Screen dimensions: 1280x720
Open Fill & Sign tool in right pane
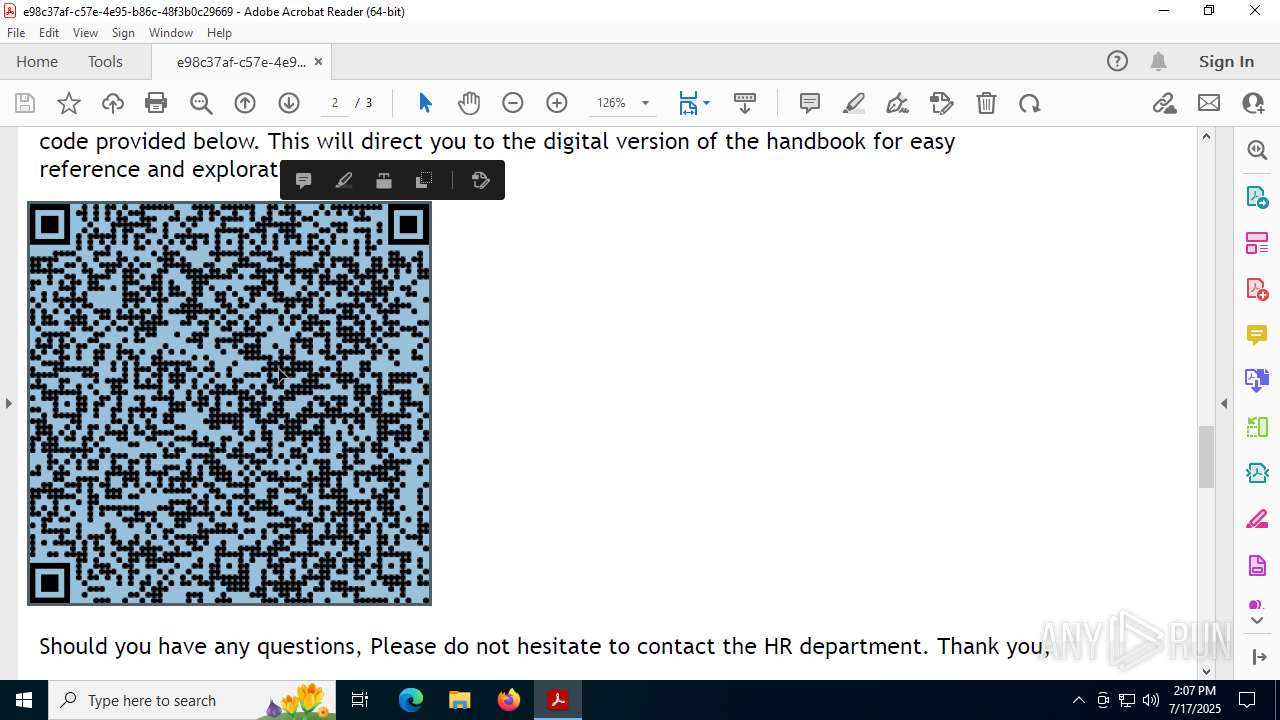[x=1257, y=519]
